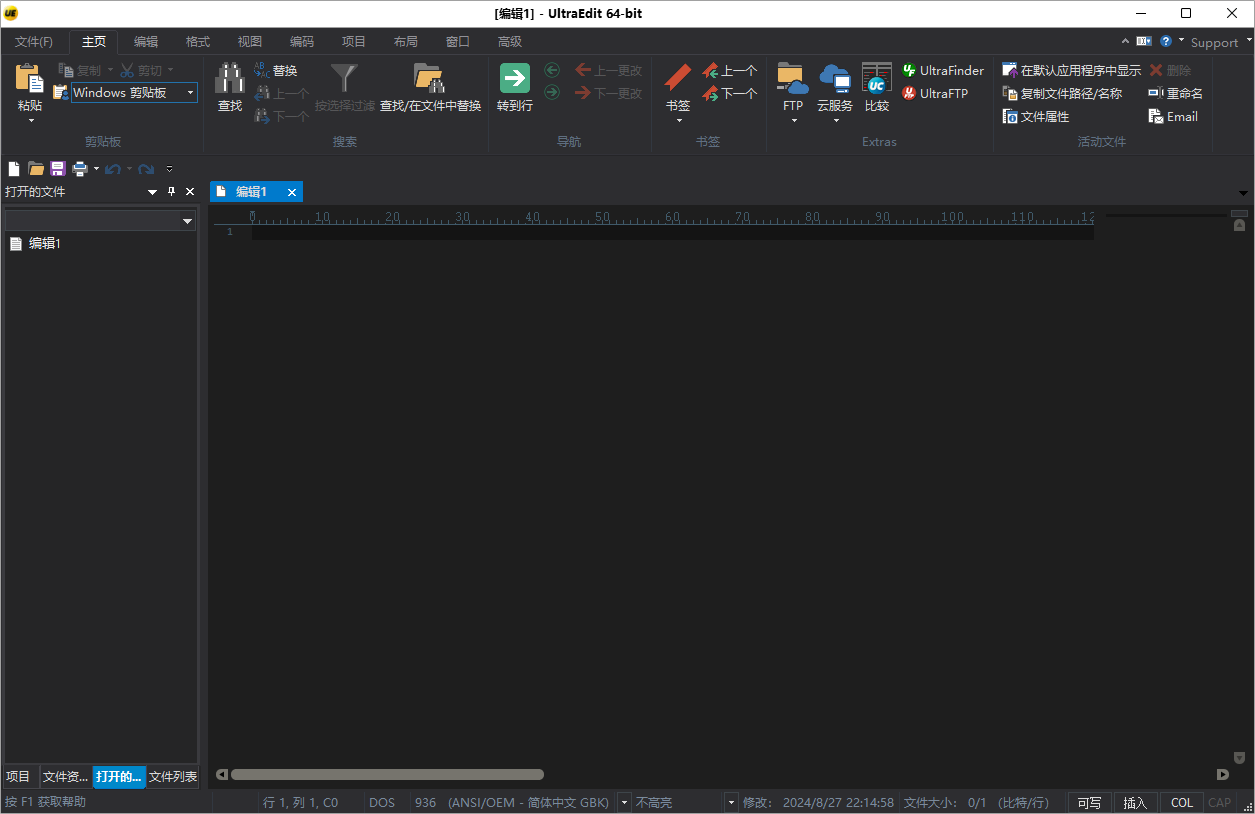Toggle the auto-hide pin of open files panel
This screenshot has height=814, width=1255.
171,191
